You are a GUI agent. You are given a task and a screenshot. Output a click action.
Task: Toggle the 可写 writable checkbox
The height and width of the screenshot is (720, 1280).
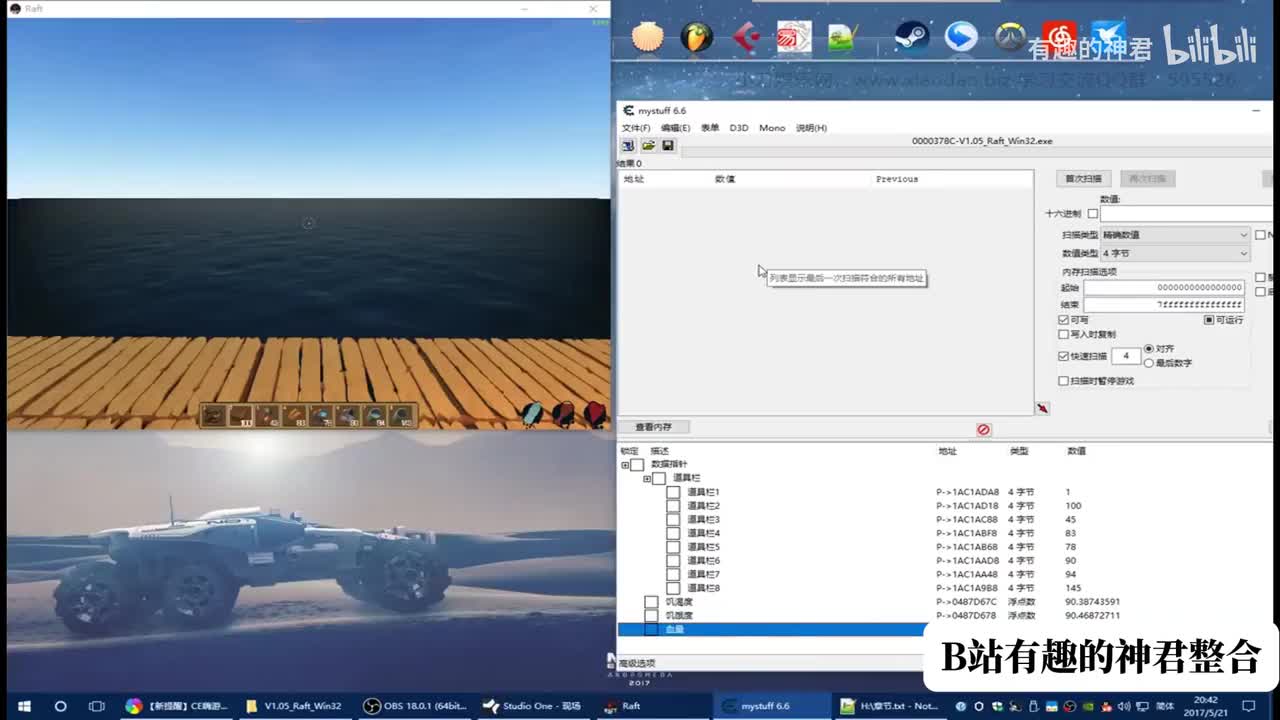(1064, 320)
